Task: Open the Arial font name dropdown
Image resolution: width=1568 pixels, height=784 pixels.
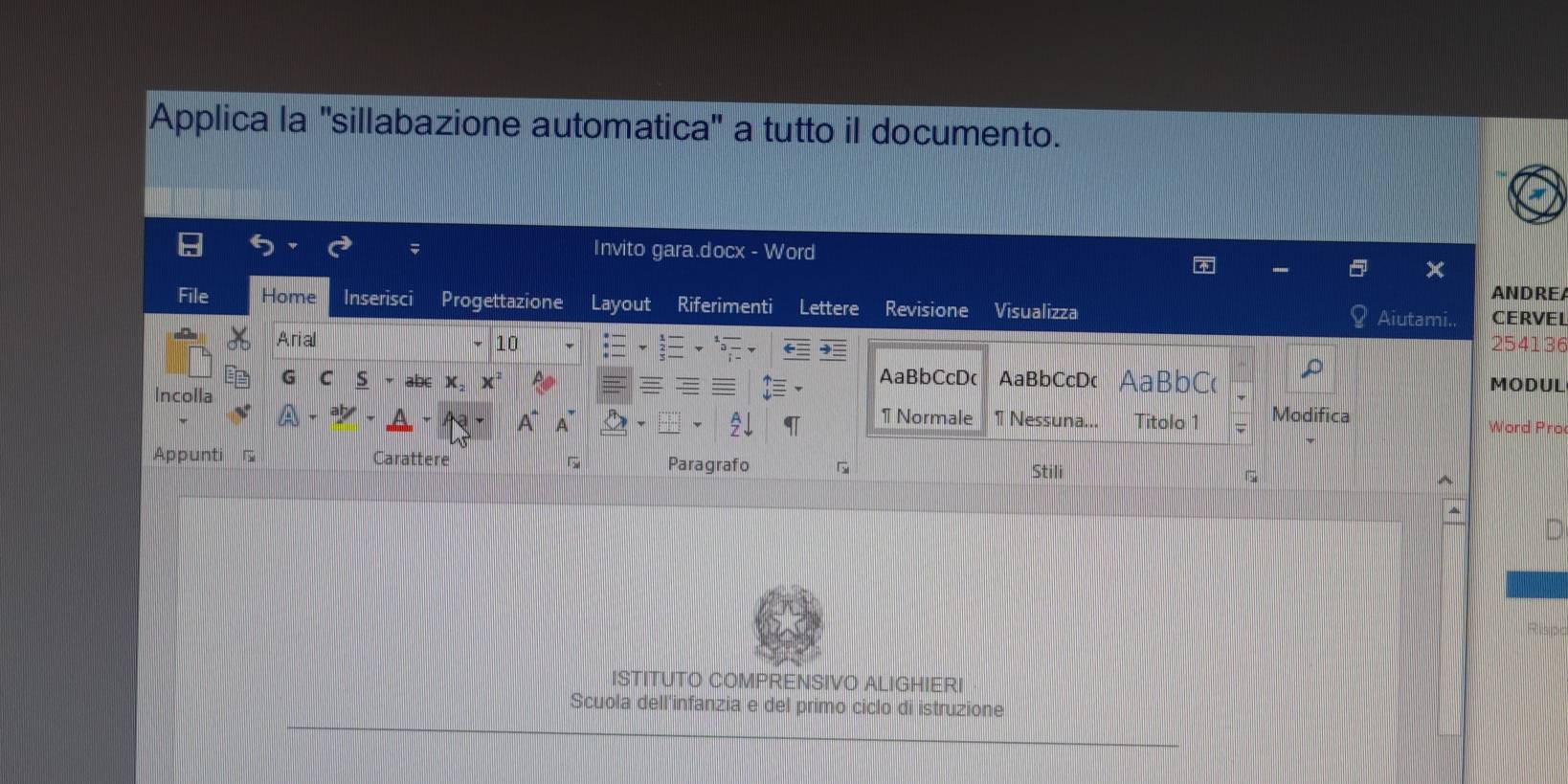Action: click(x=477, y=343)
